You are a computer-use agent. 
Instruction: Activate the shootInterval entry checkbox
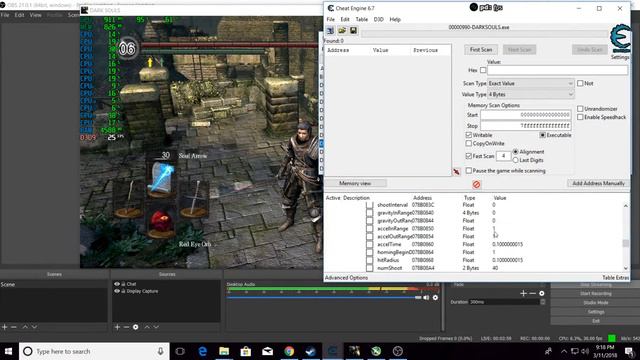pos(369,205)
